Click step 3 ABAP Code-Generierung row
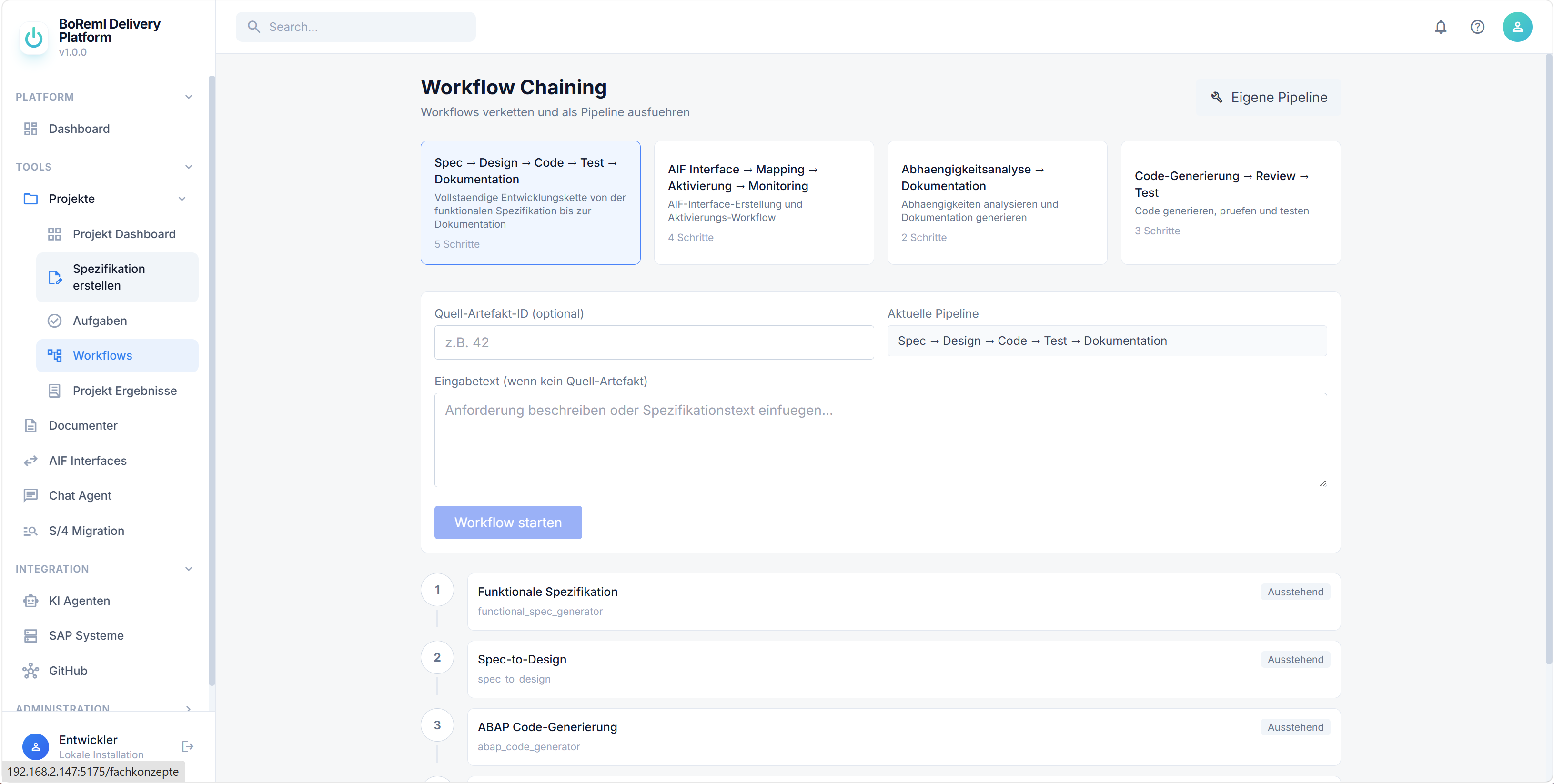The image size is (1554, 784). click(904, 736)
